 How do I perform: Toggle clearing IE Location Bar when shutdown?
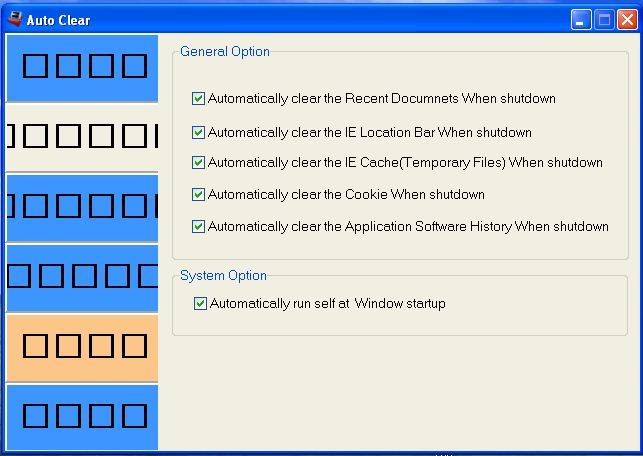198,132
